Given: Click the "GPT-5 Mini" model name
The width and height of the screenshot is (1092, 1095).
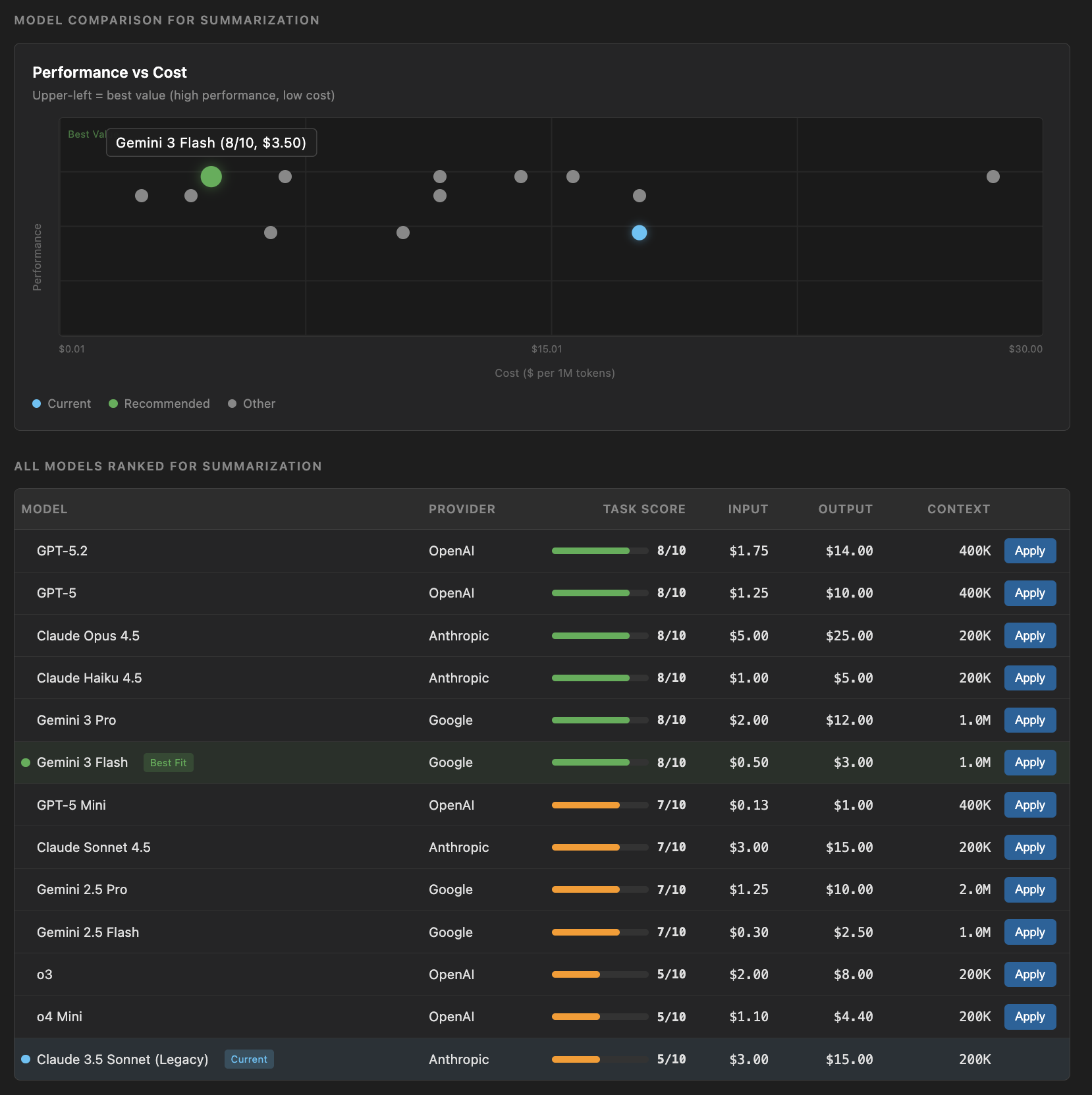Looking at the screenshot, I should coord(71,805).
